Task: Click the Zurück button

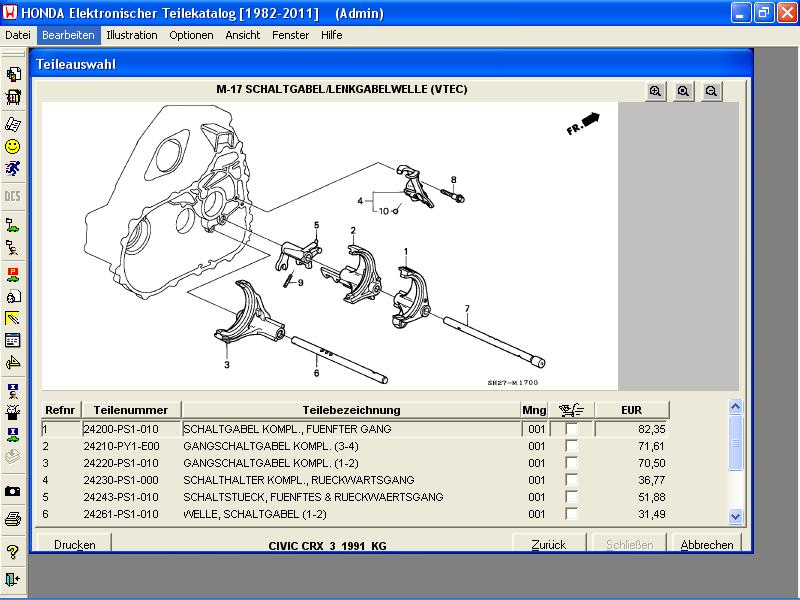Action: tap(549, 544)
